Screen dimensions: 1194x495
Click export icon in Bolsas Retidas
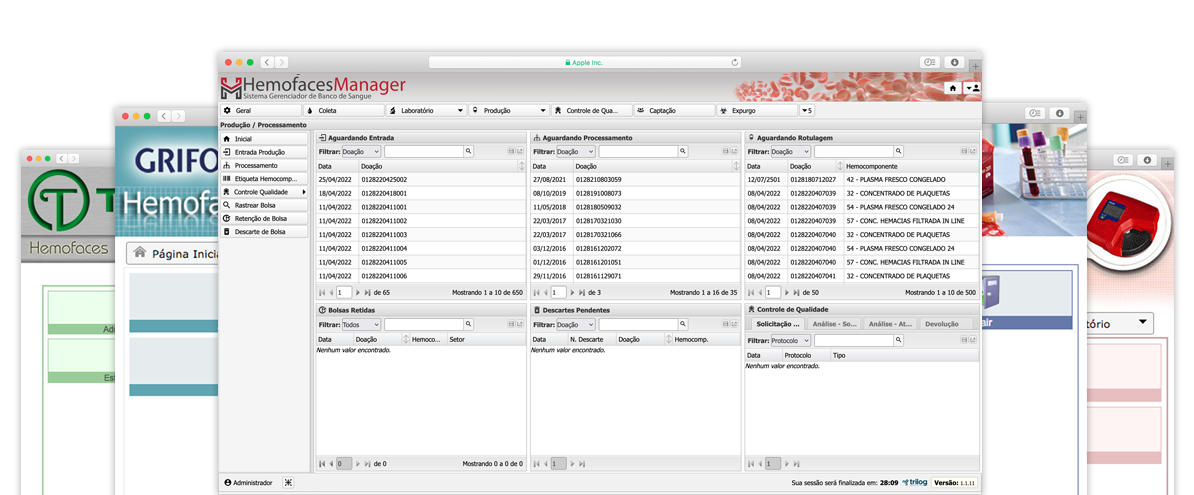tap(520, 324)
